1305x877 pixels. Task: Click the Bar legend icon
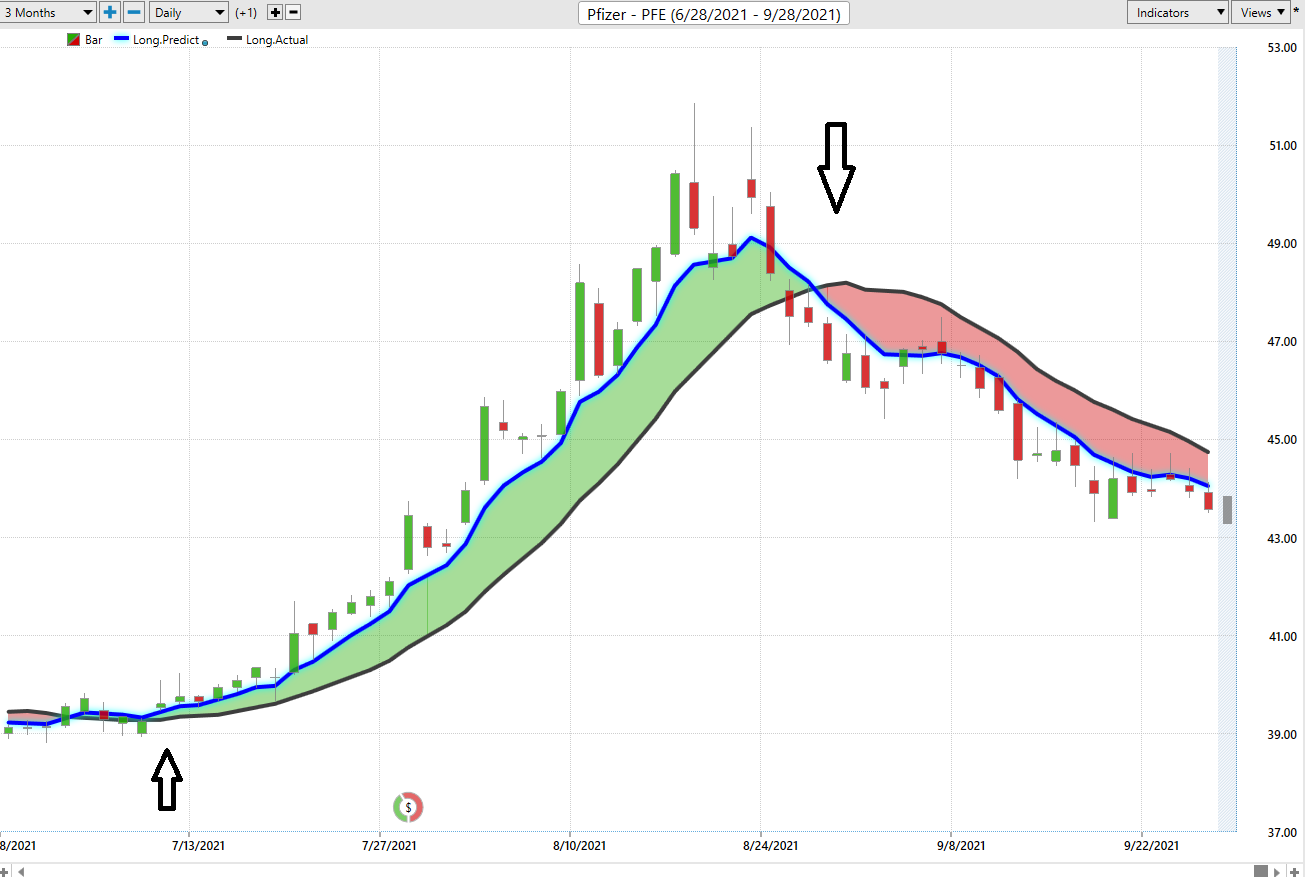coord(73,40)
